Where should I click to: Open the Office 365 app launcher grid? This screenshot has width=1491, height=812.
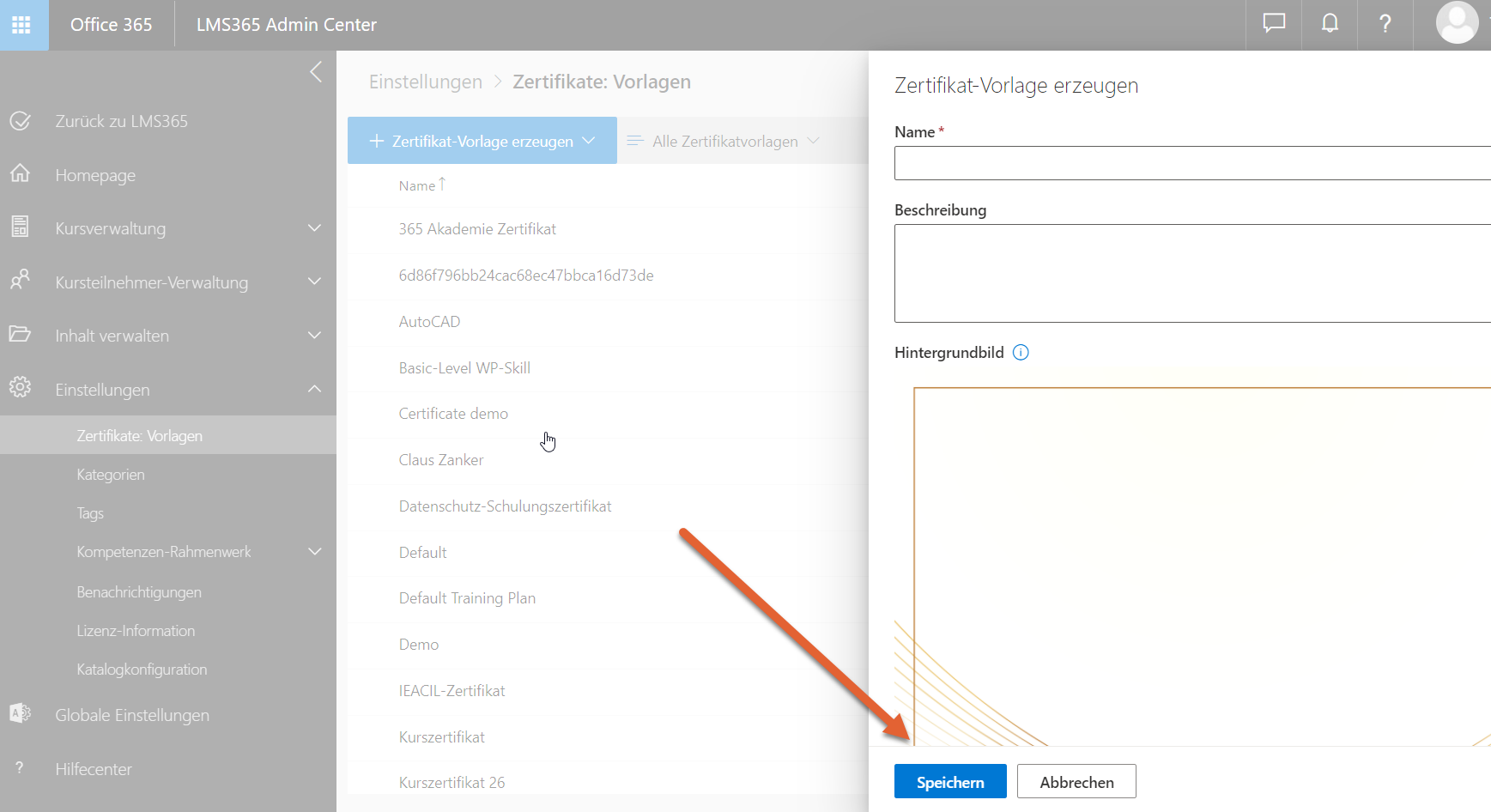pos(21,25)
